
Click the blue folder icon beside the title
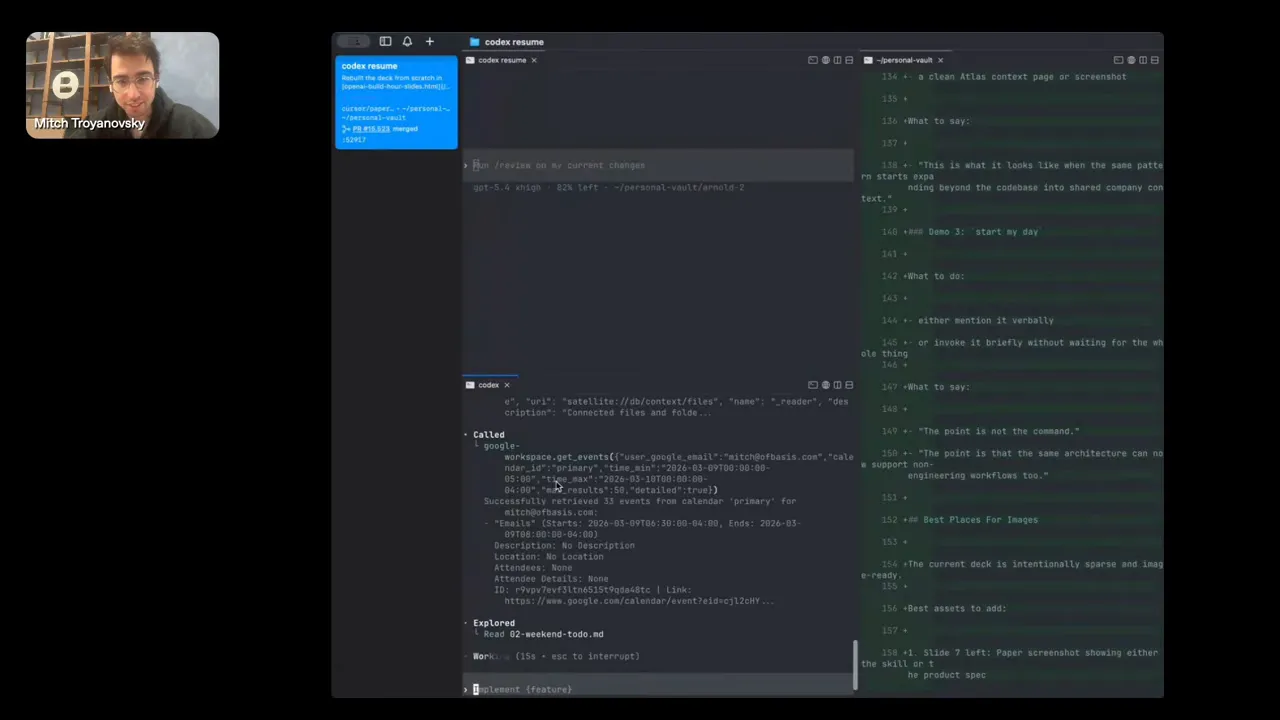click(x=475, y=42)
